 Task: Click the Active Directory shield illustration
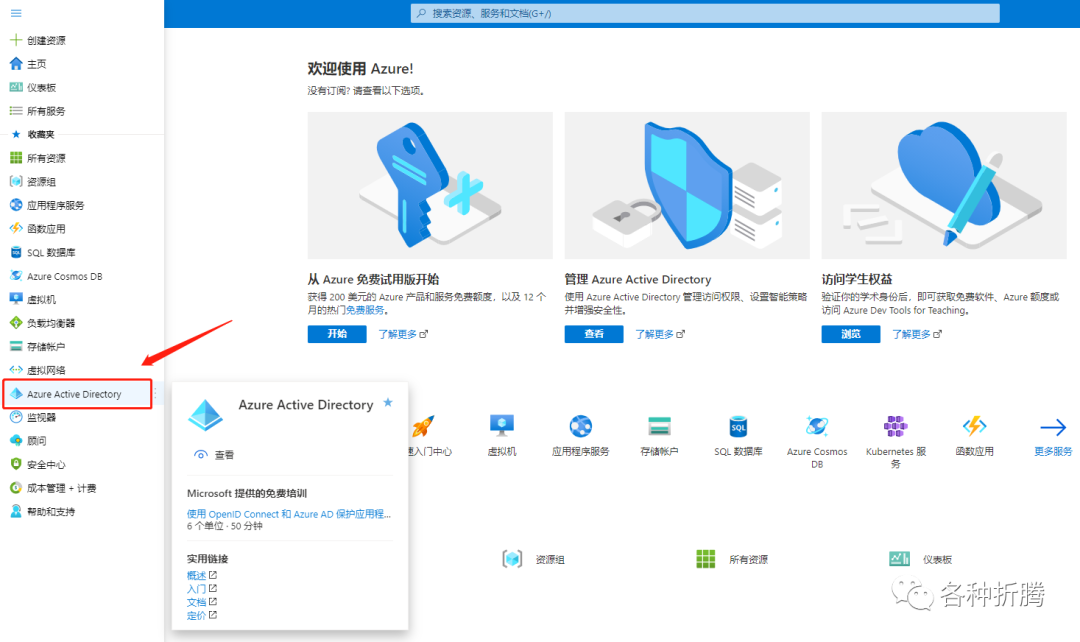click(687, 185)
